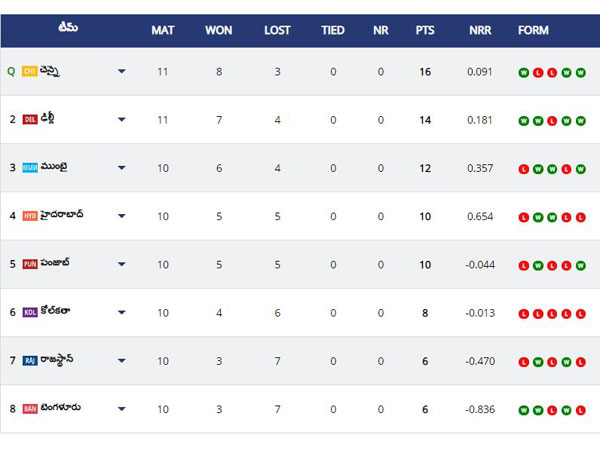Click the Punjab team logo badge

point(29,264)
